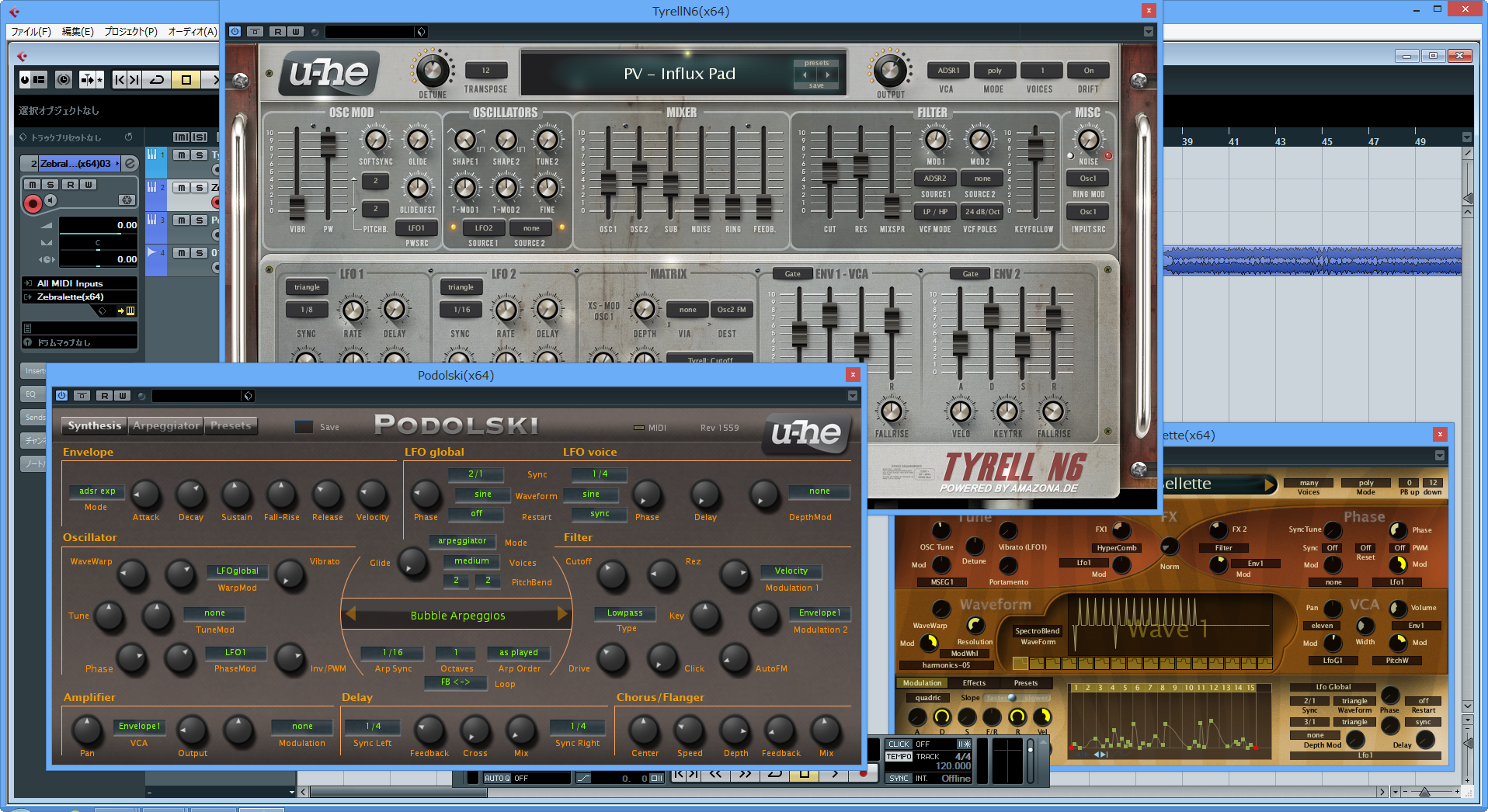
Task: Toggle AUTO Q in bottom transport
Action: point(497,778)
